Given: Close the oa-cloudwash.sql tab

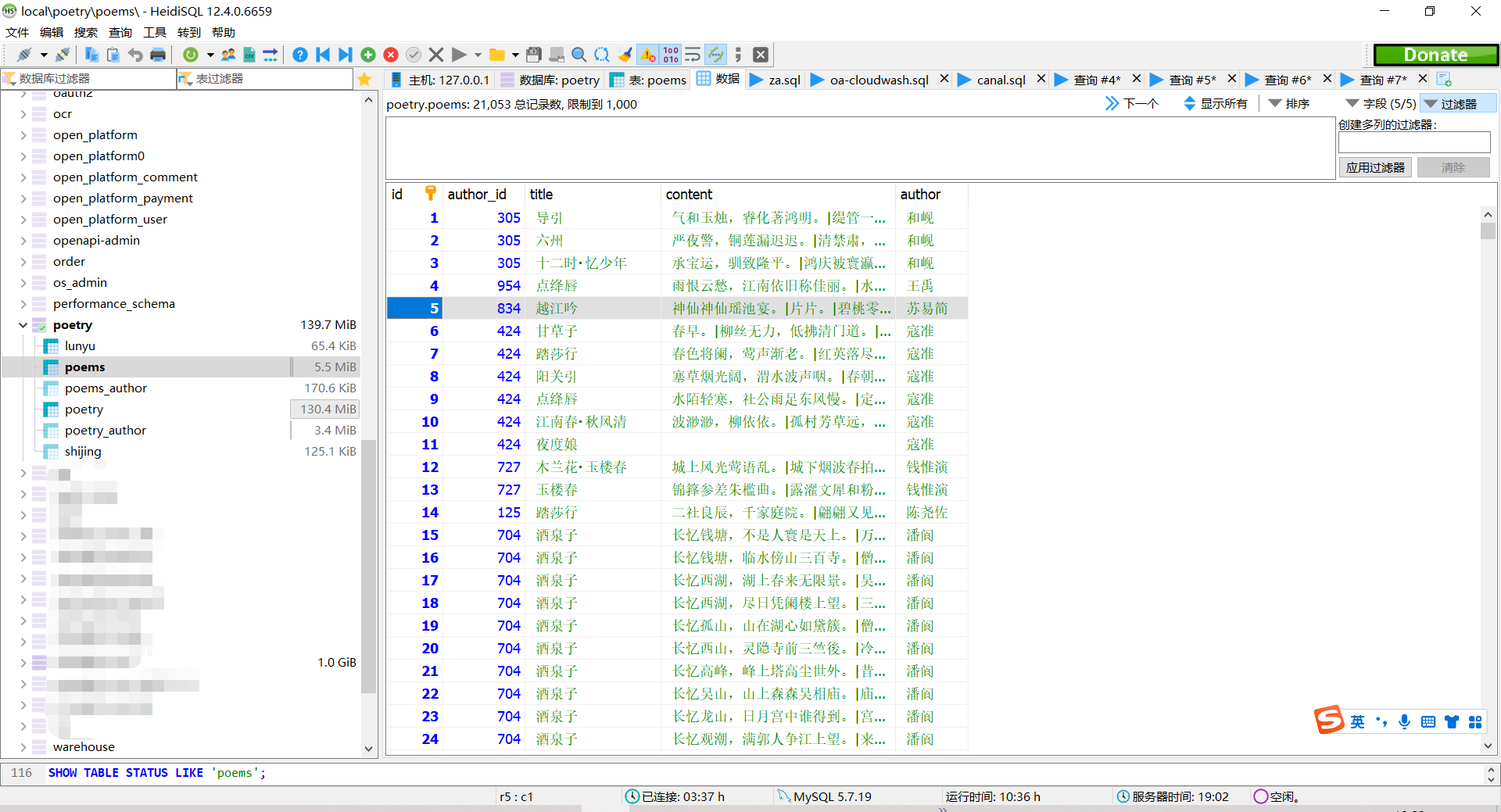Looking at the screenshot, I should click(944, 79).
